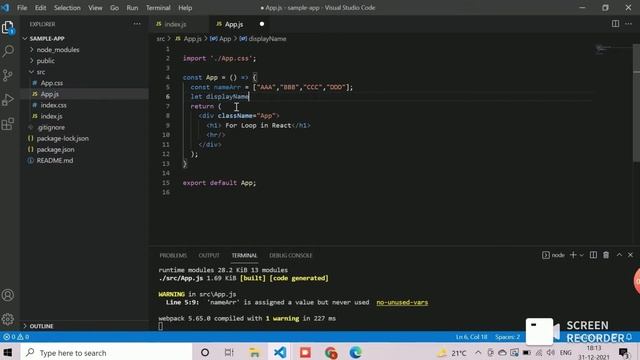Open the Manage gear icon
640x360 pixels.
pyautogui.click(x=8, y=319)
